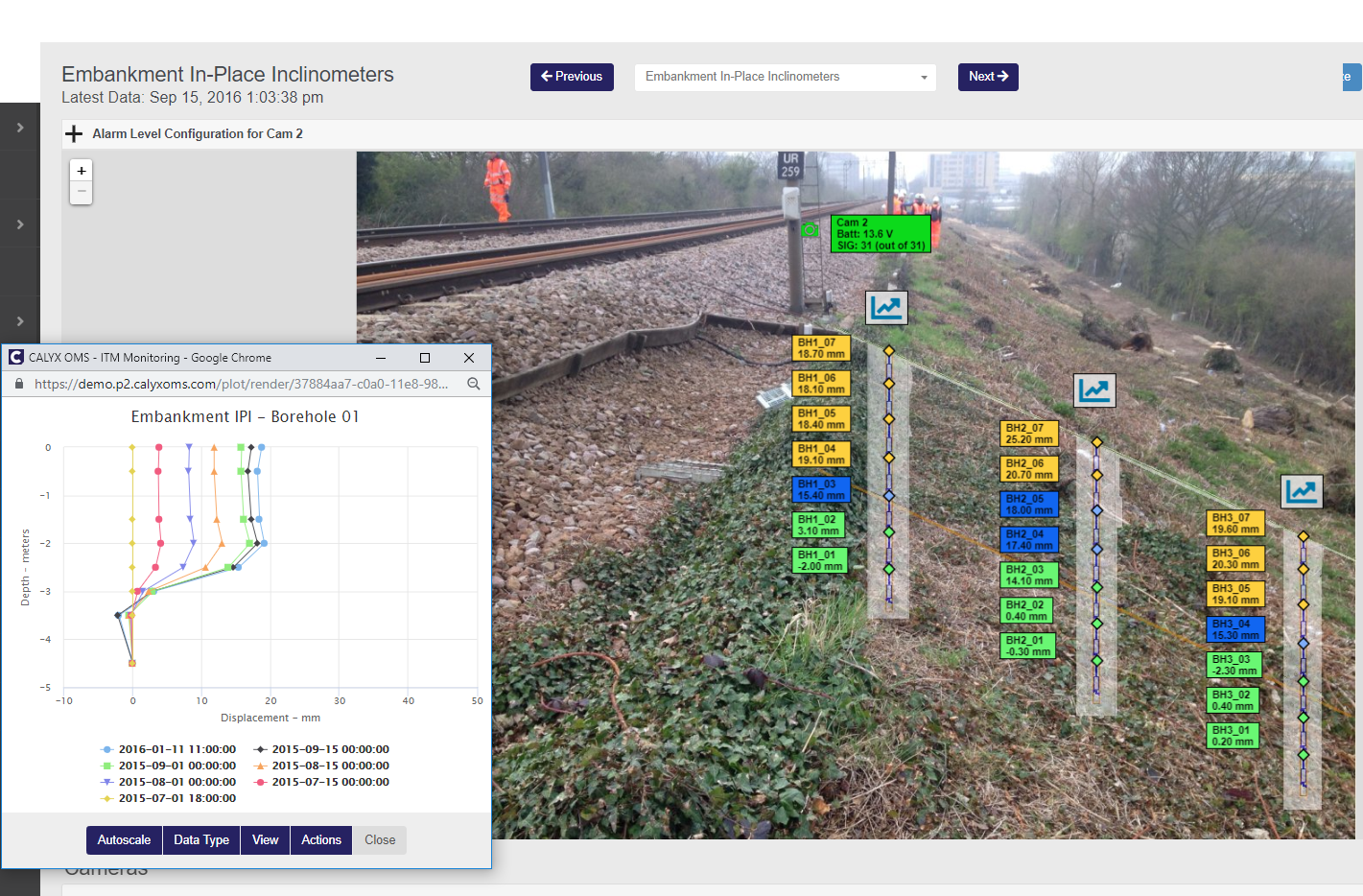The height and width of the screenshot is (896, 1363).
Task: Open the Actions menu in the plot popup
Action: (x=320, y=839)
